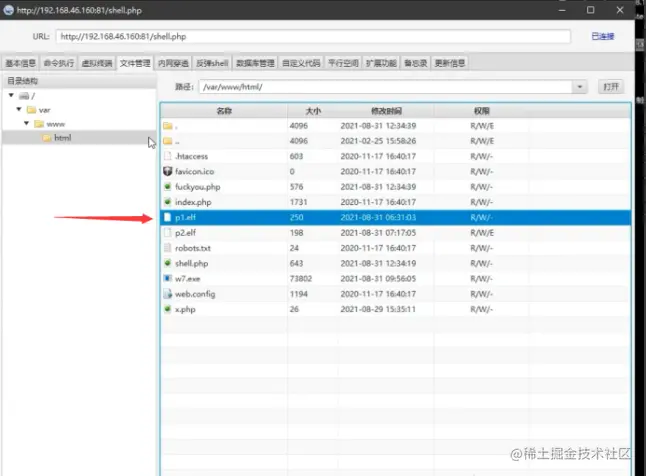
Task: Click the 73802 size cell of w7.exe
Action: (x=301, y=279)
